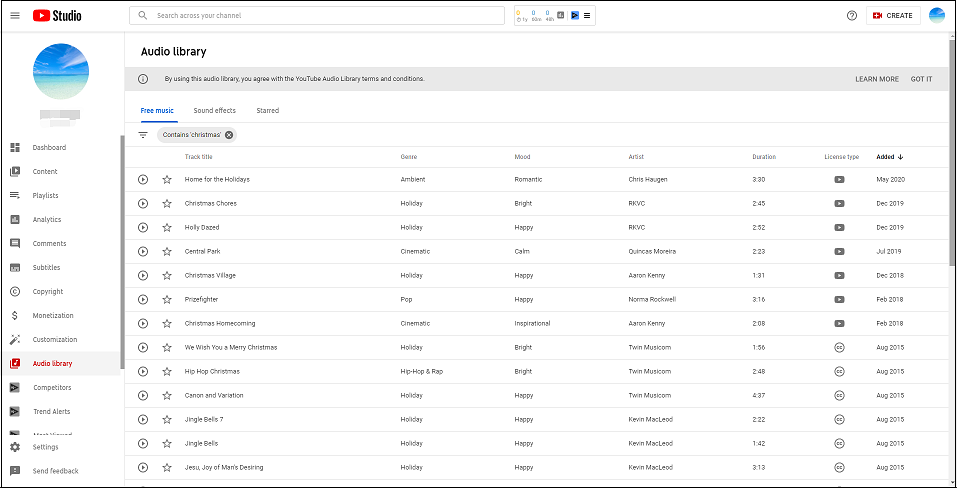The height and width of the screenshot is (488, 957).
Task: Sort by Added column arrow
Action: 900,157
